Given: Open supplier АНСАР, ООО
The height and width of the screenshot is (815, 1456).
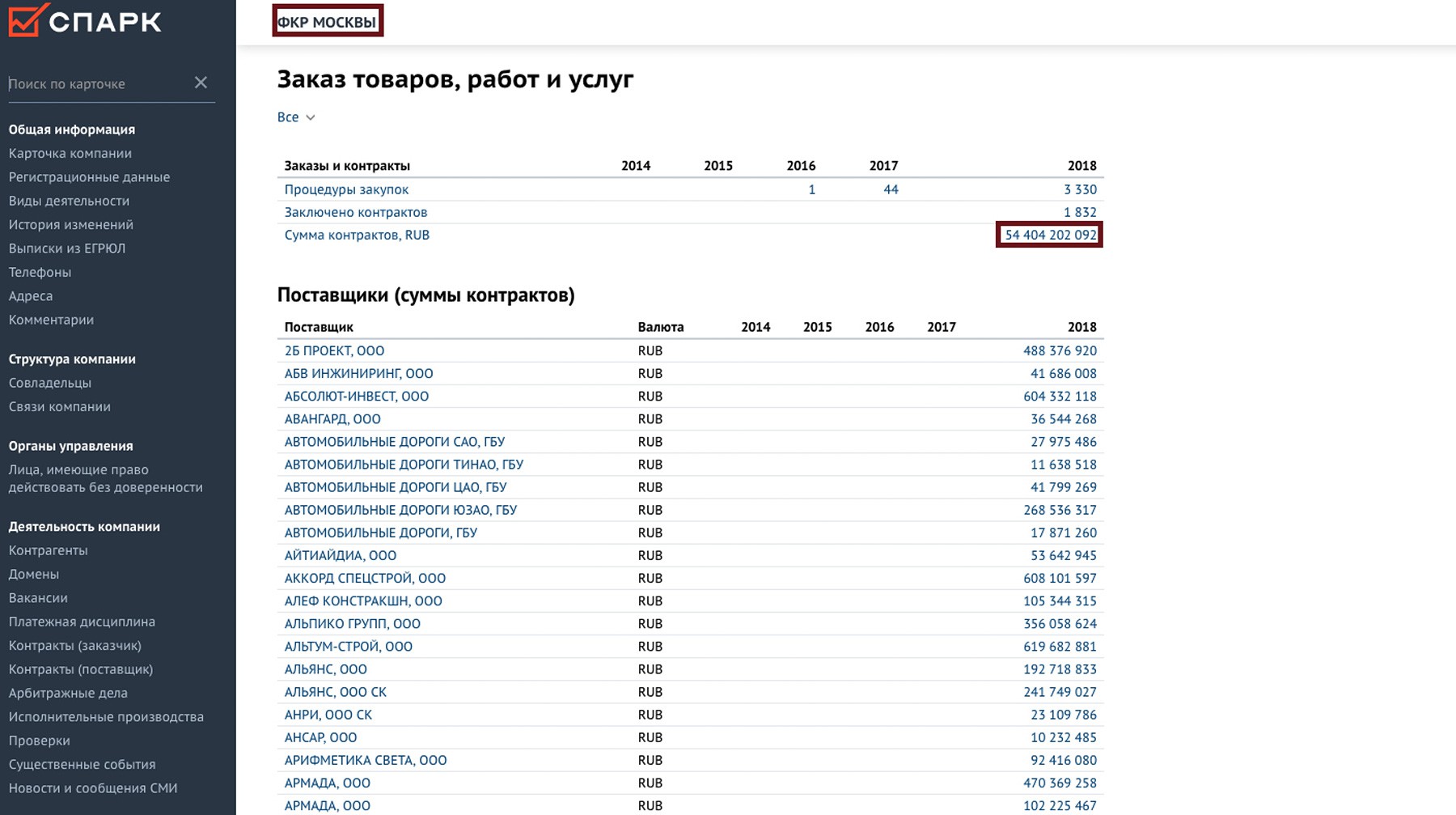Looking at the screenshot, I should click(320, 737).
